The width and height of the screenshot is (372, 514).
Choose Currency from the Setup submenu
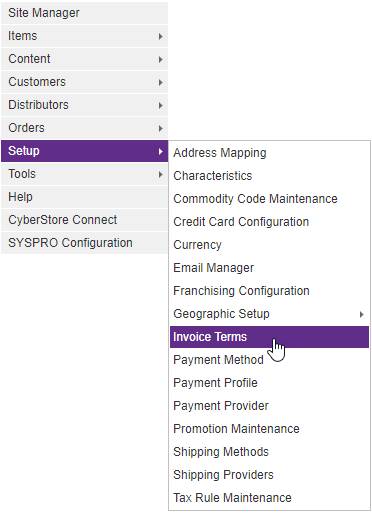(269, 245)
